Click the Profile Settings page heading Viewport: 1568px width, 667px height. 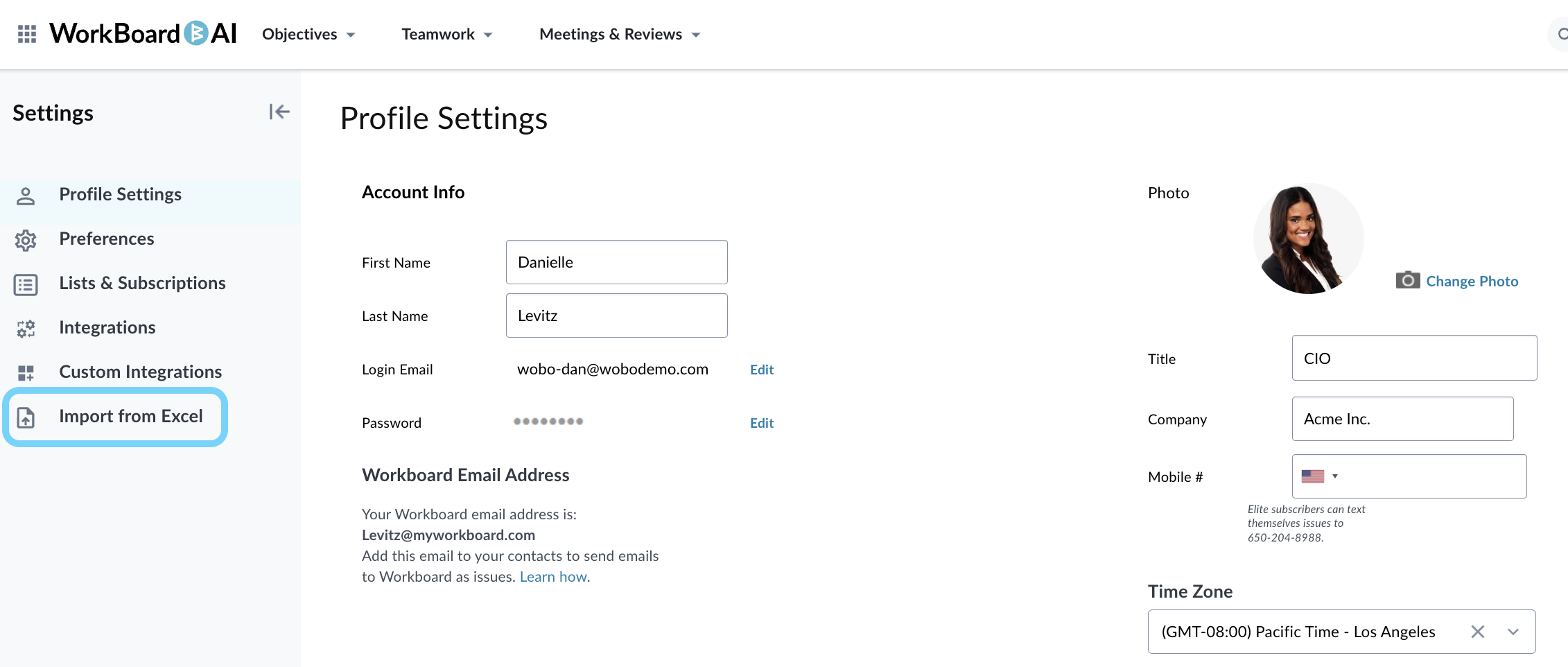[x=444, y=118]
